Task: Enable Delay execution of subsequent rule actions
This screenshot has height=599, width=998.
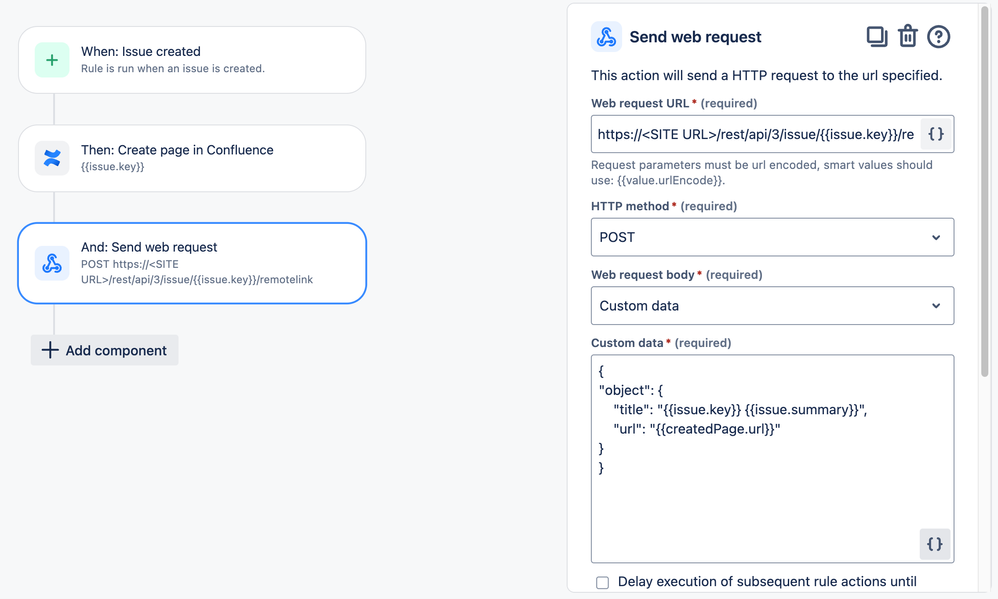Action: 602,582
